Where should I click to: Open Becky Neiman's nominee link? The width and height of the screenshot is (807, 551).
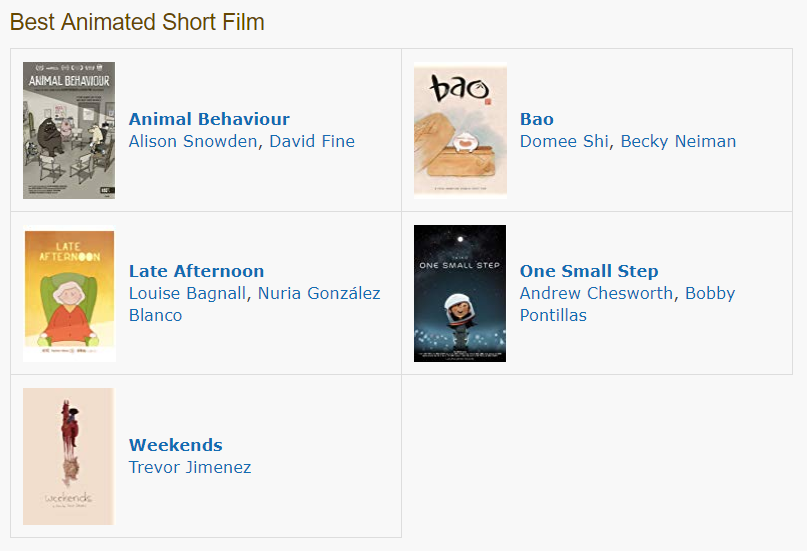click(x=678, y=141)
